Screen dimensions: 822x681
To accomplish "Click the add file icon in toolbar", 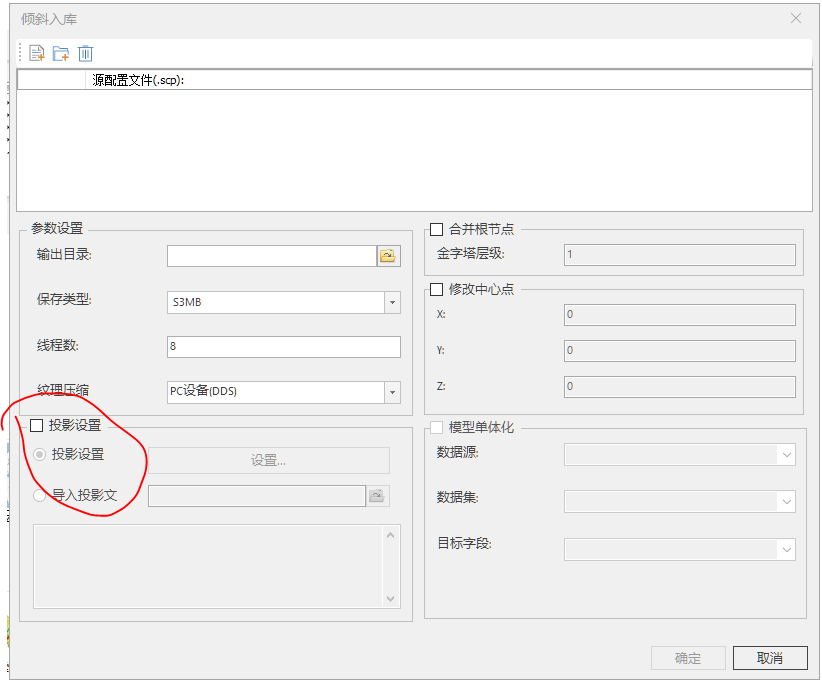I will tap(37, 53).
